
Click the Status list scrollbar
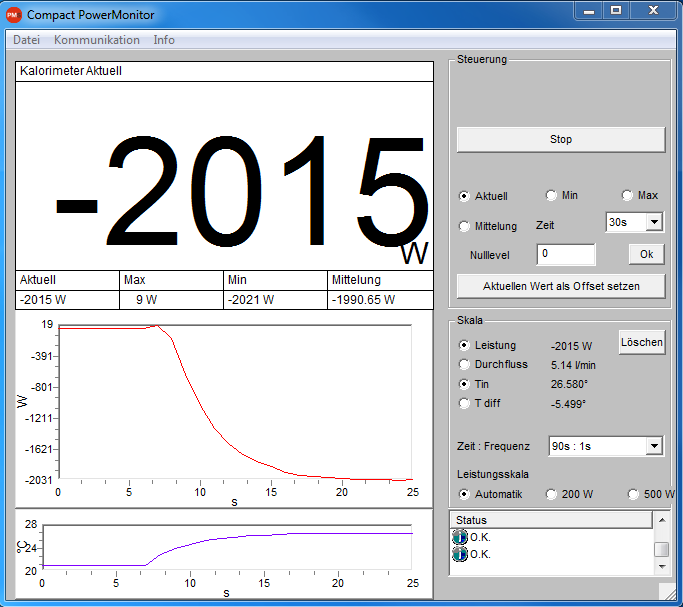[x=661, y=549]
